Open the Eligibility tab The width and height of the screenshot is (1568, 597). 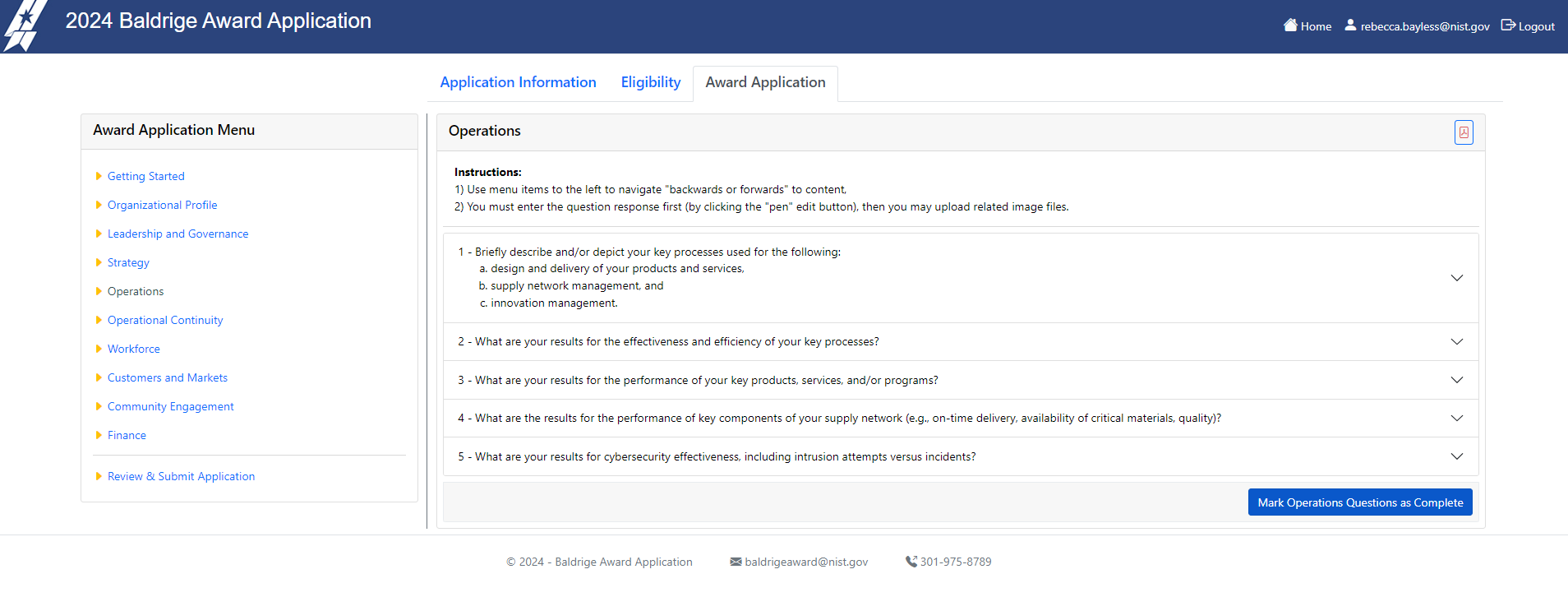pos(650,82)
